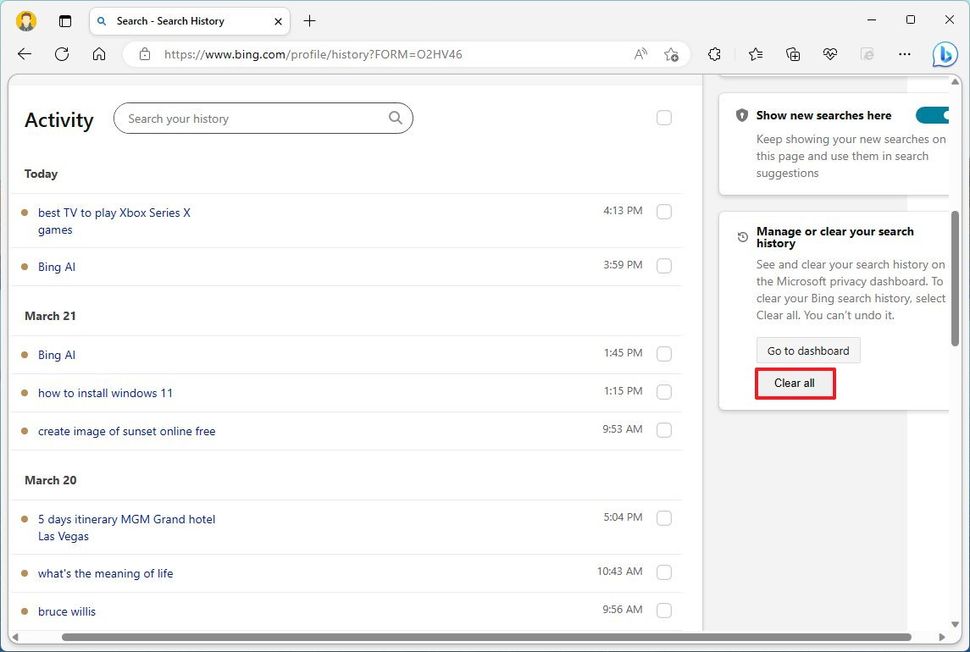The height and width of the screenshot is (652, 970).
Task: Open a new browser tab
Action: [309, 20]
